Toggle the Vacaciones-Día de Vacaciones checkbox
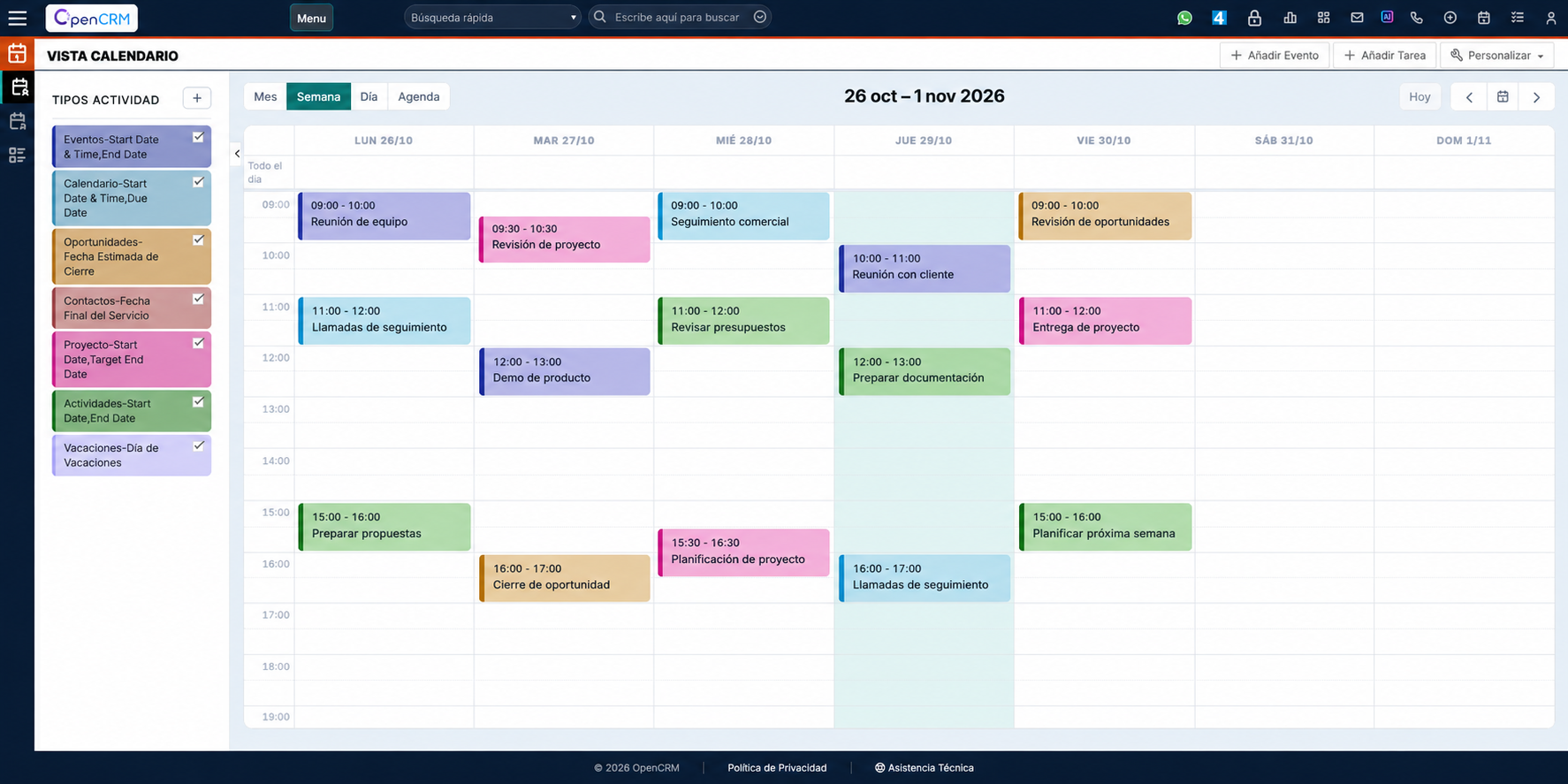1568x784 pixels. tap(198, 445)
